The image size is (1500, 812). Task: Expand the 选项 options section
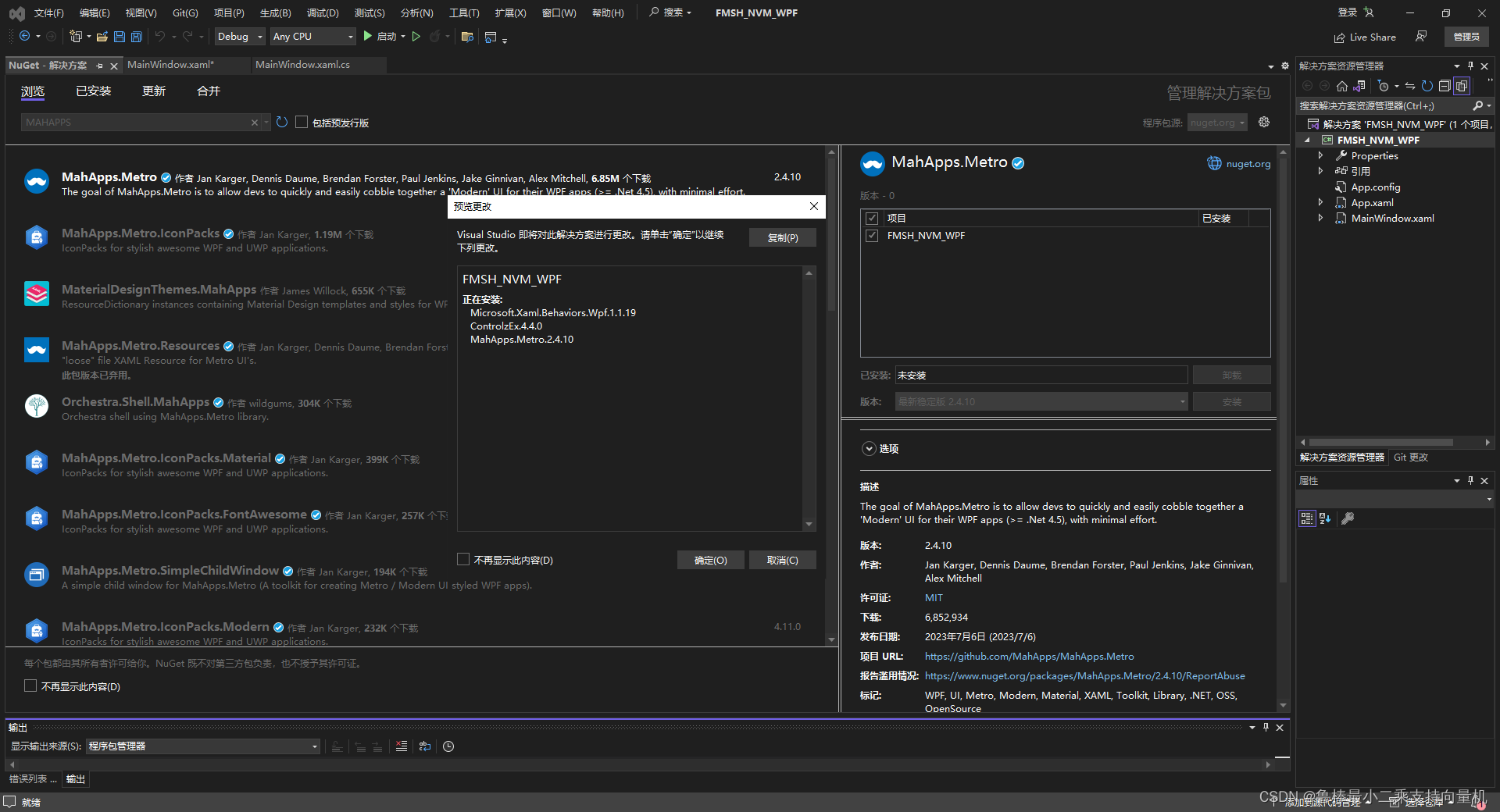tap(869, 448)
